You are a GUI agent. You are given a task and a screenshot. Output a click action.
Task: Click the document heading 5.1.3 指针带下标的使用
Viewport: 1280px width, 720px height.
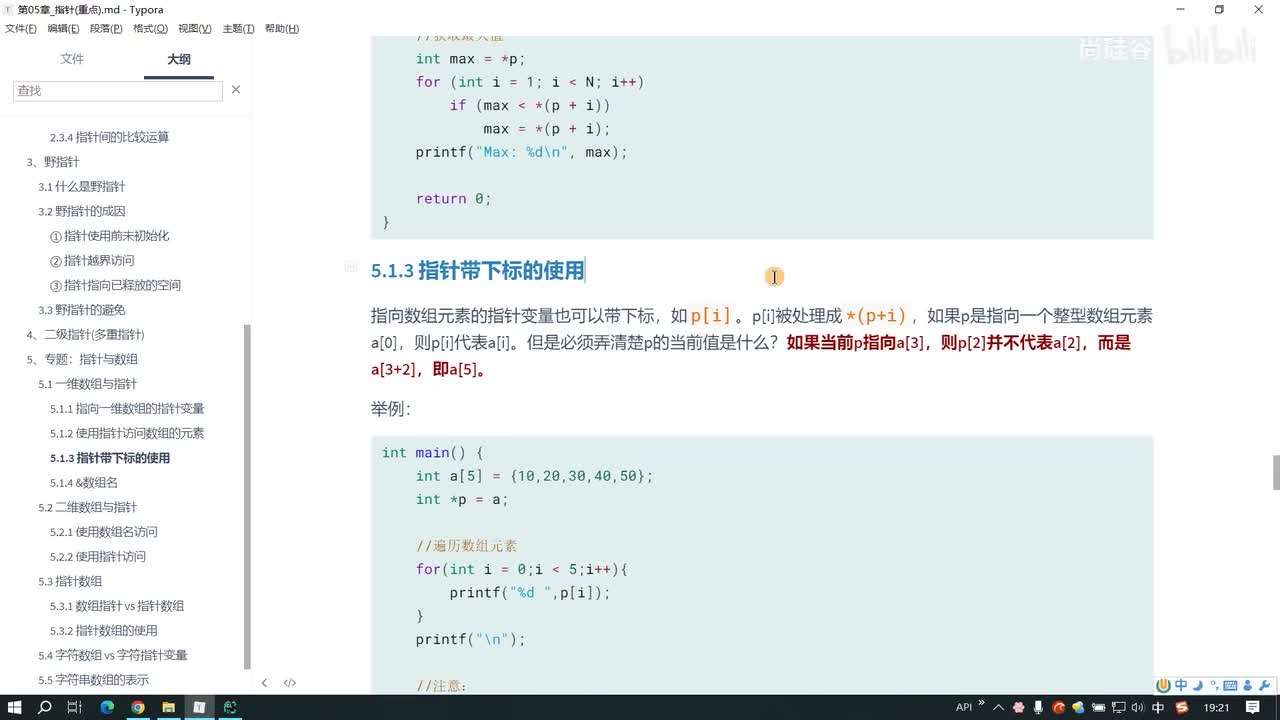pyautogui.click(x=477, y=271)
